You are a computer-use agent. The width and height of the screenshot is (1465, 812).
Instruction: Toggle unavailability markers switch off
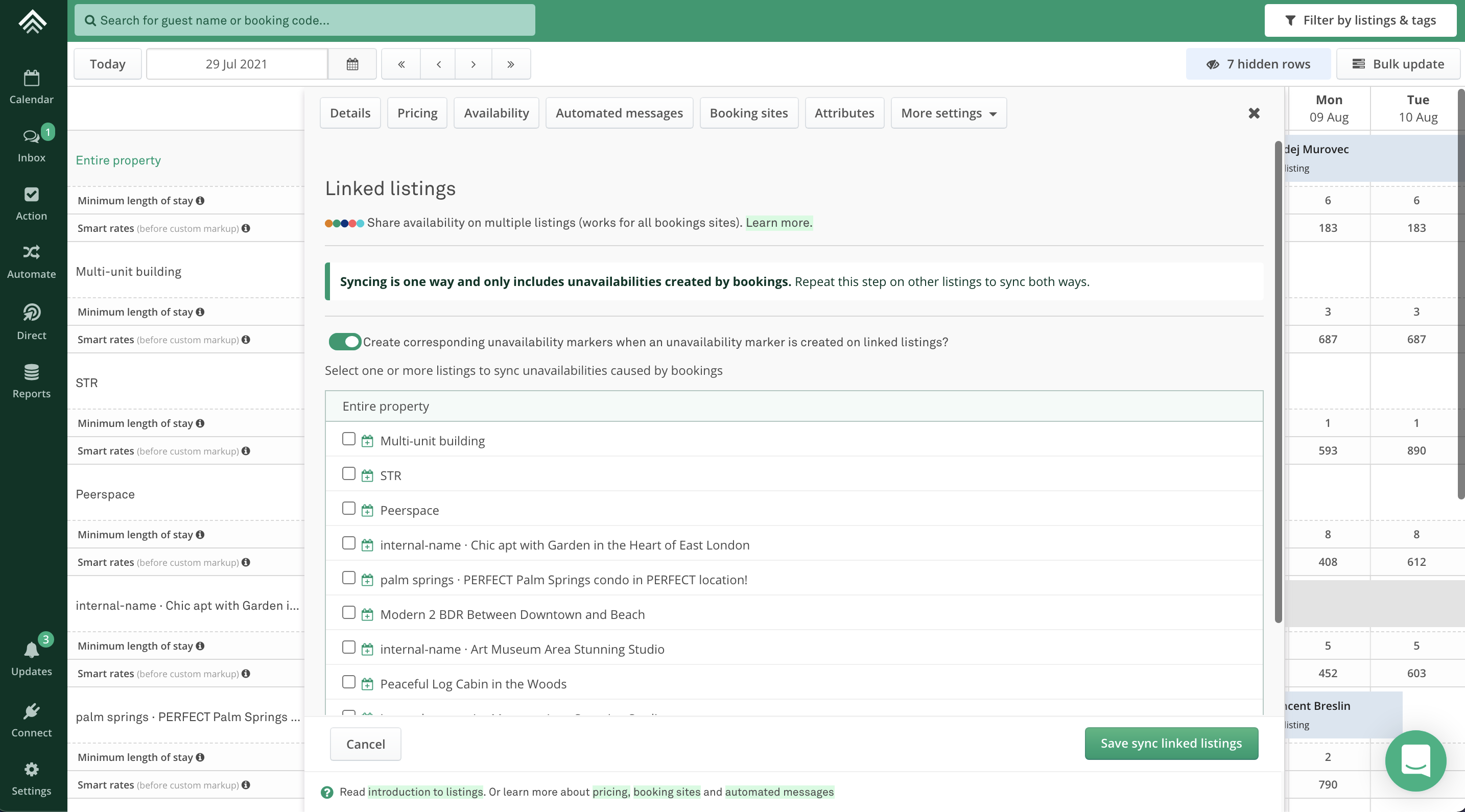[345, 342]
